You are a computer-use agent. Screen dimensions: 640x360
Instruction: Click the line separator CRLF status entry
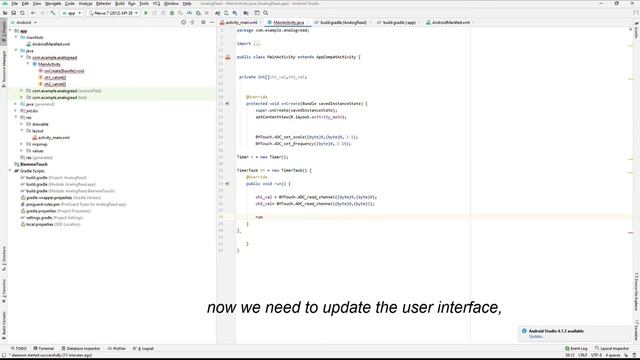point(582,355)
